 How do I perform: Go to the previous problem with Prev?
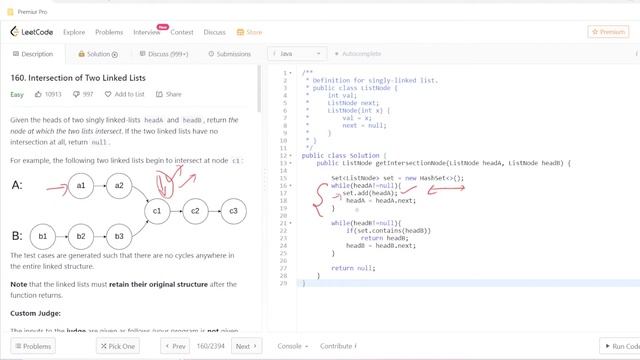point(175,346)
